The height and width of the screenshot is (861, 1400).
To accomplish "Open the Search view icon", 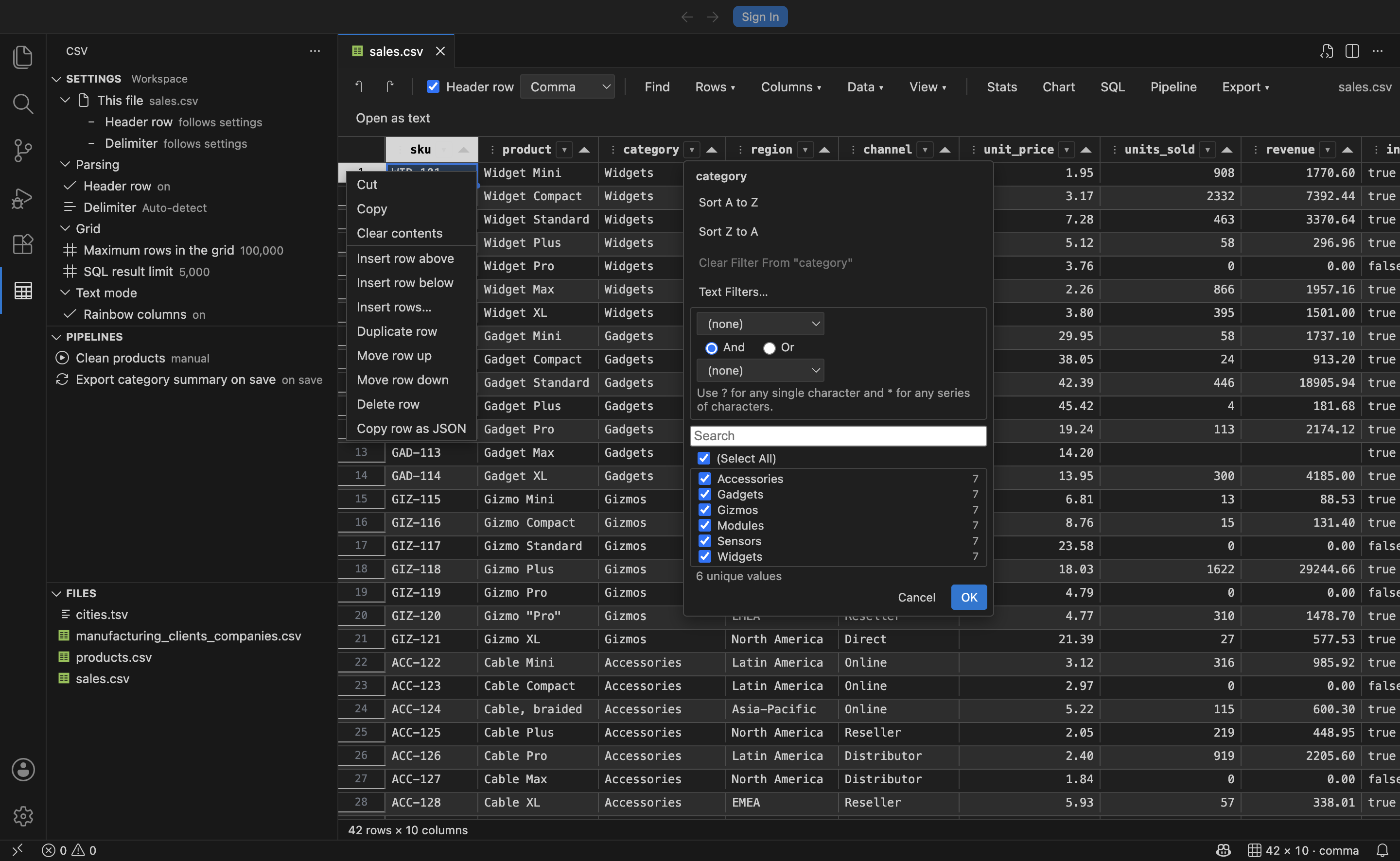I will pyautogui.click(x=23, y=103).
